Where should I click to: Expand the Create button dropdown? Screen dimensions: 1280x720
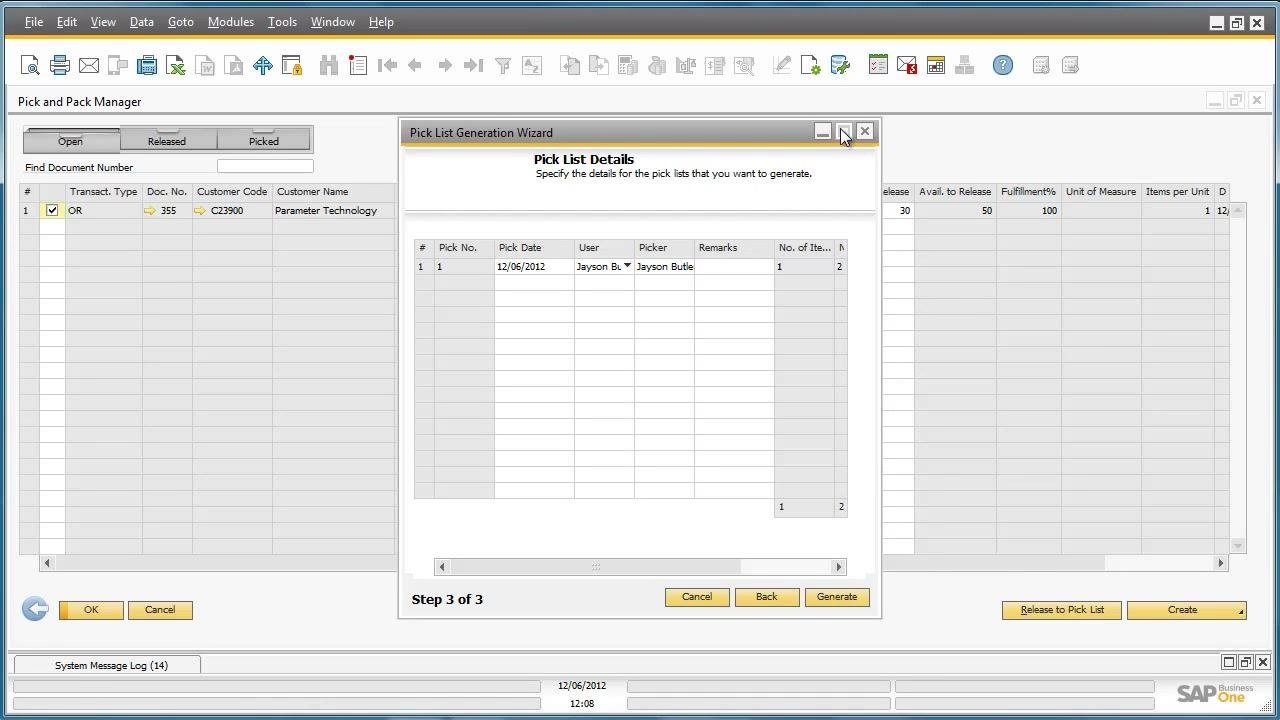pyautogui.click(x=1241, y=610)
